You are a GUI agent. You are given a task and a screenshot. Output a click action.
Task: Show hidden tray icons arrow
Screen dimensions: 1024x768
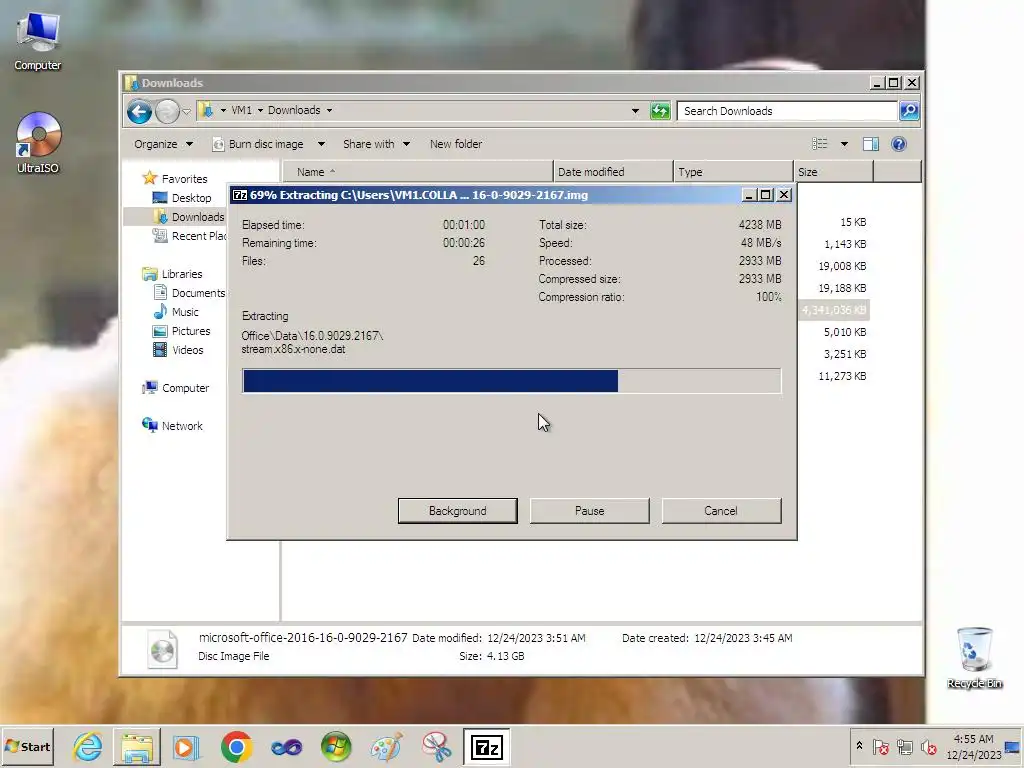coord(859,746)
